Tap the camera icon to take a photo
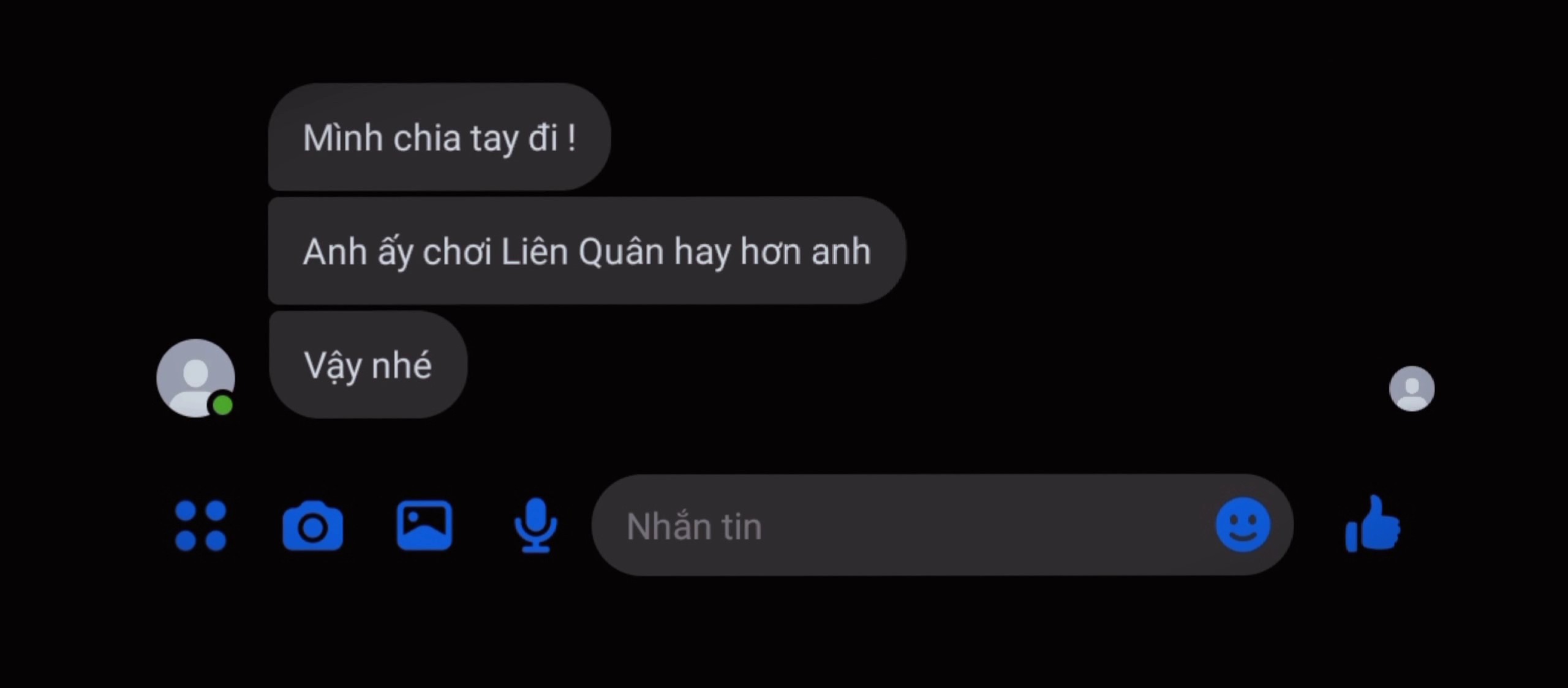Viewport: 1568px width, 688px height. (x=312, y=526)
